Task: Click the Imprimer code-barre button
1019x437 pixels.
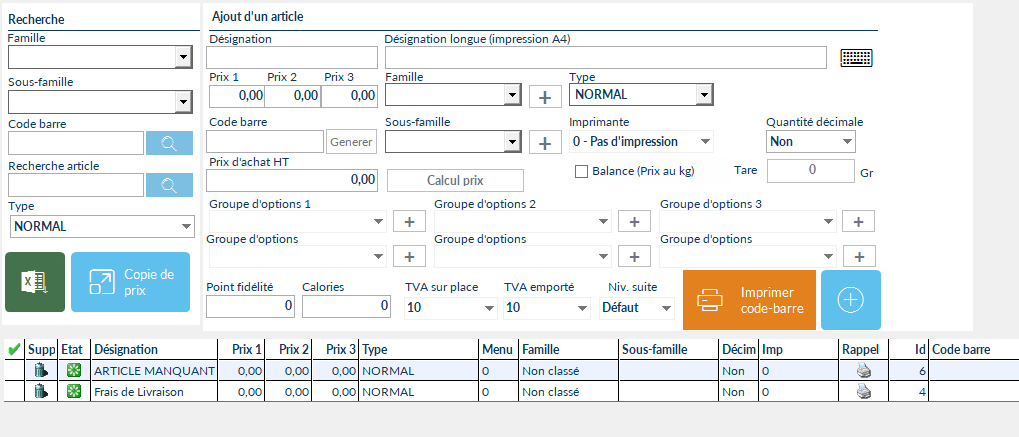Action: tap(749, 300)
